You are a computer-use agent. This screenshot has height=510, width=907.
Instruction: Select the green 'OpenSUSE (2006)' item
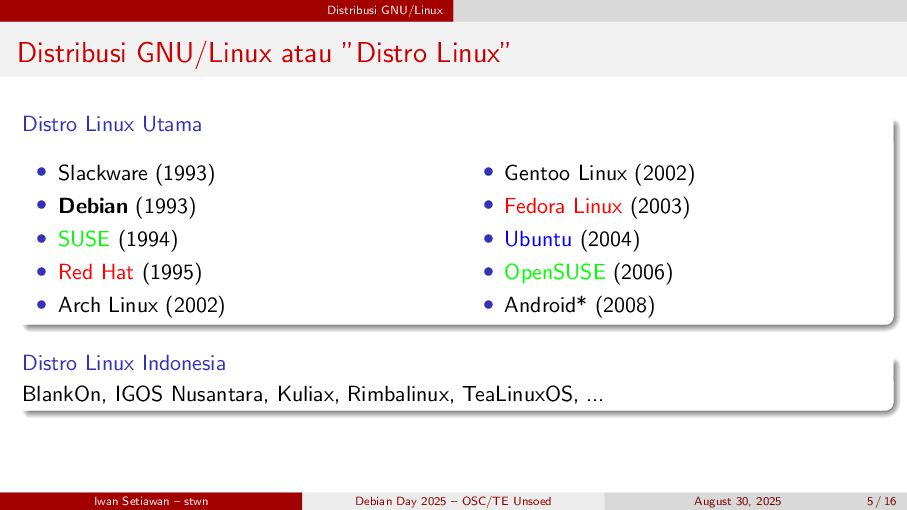[589, 272]
